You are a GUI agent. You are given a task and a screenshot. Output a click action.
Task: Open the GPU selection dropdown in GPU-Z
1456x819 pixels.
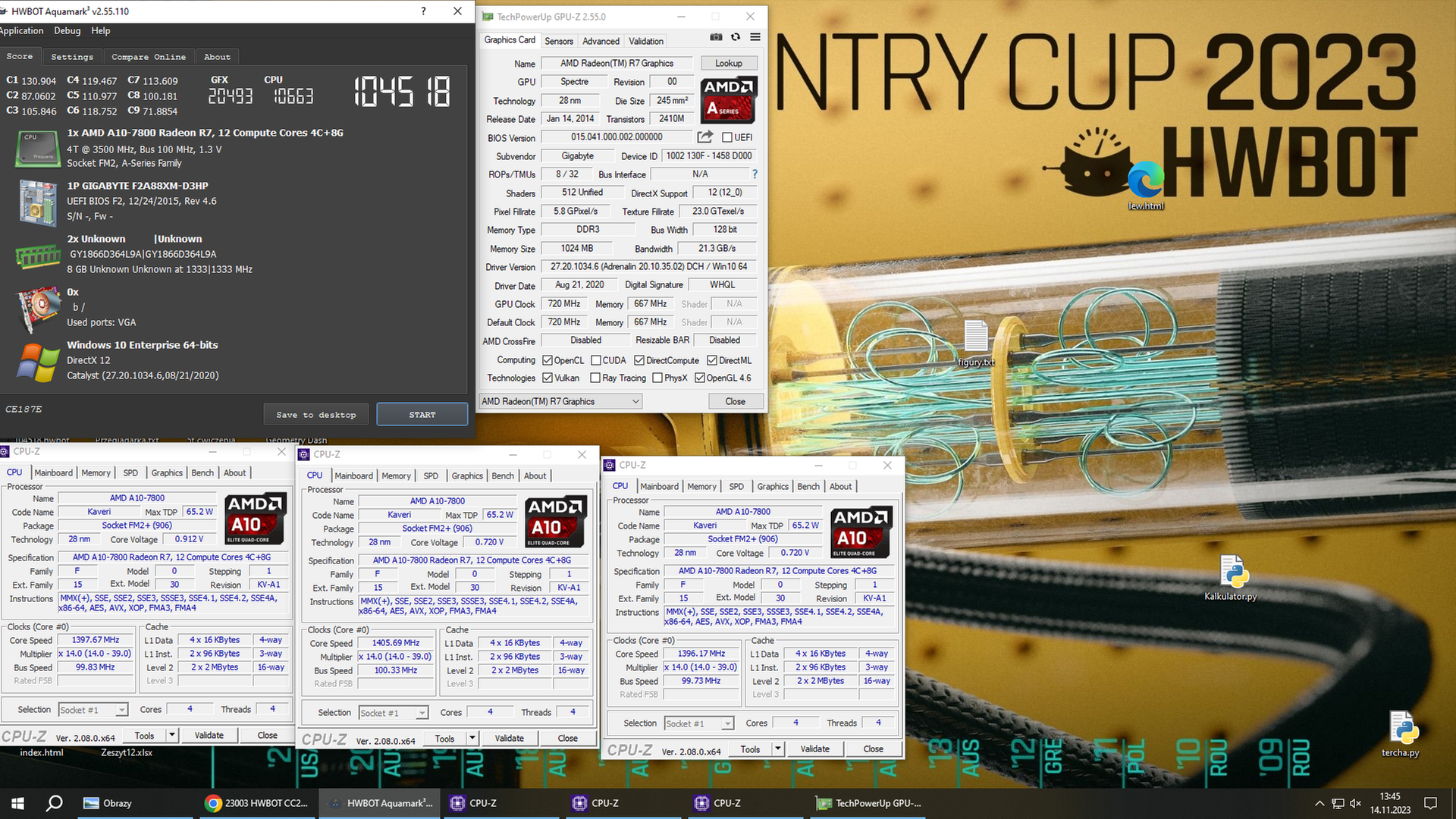[x=560, y=401]
